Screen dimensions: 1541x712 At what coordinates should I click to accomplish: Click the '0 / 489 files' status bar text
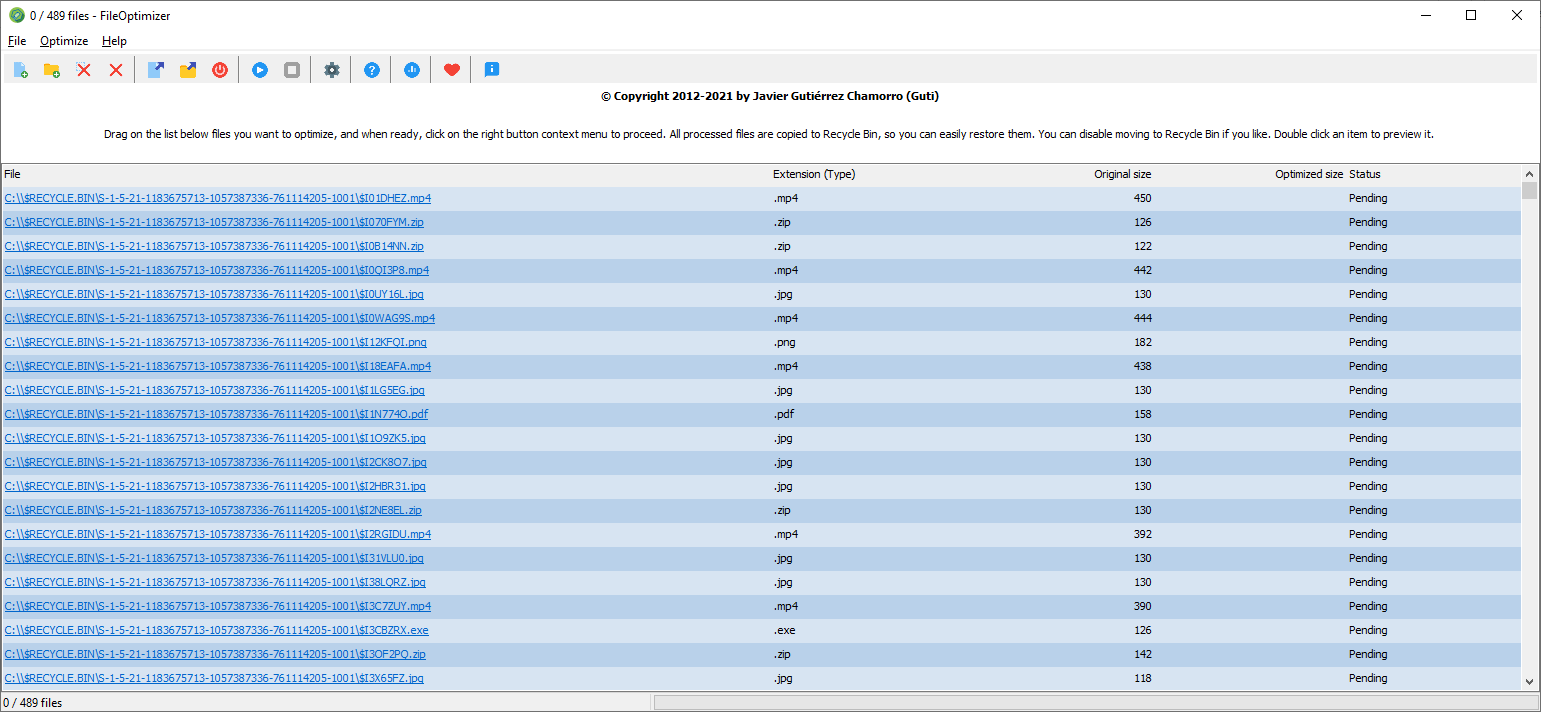coord(33,703)
